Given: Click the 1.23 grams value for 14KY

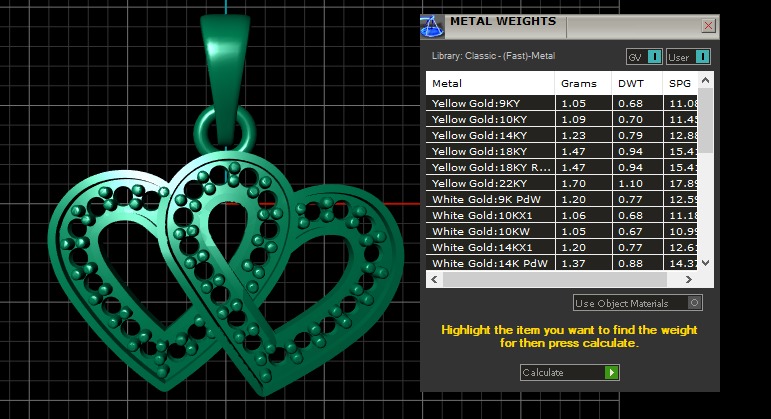Looking at the screenshot, I should (x=574, y=135).
